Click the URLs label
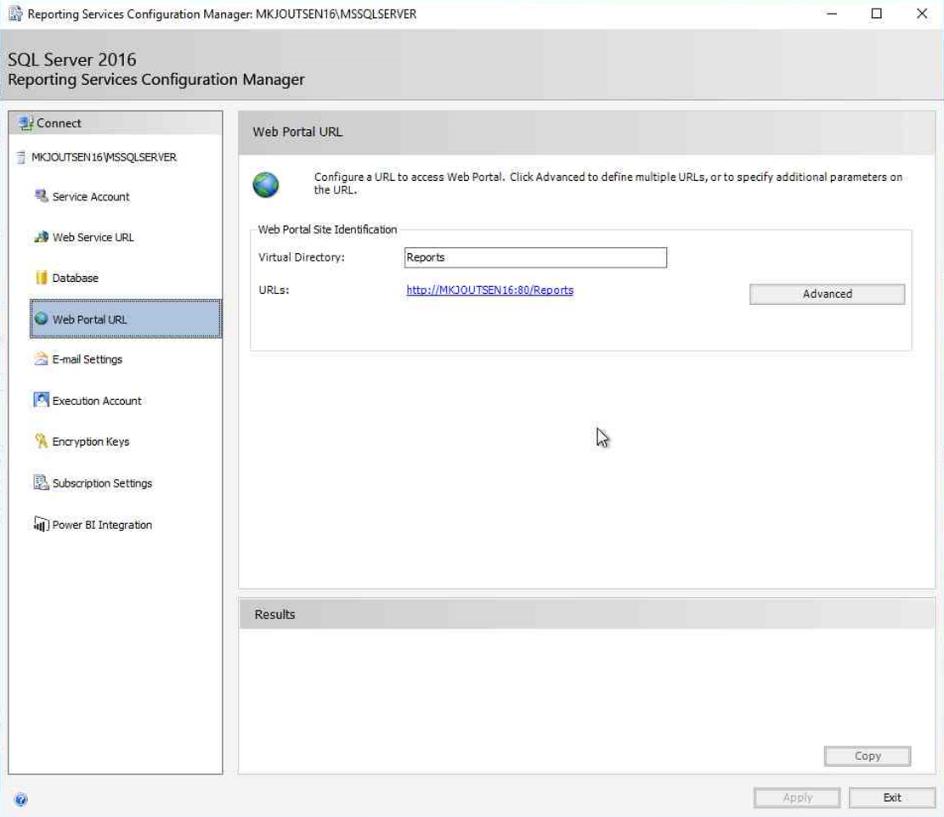The image size is (944, 817). 274,290
